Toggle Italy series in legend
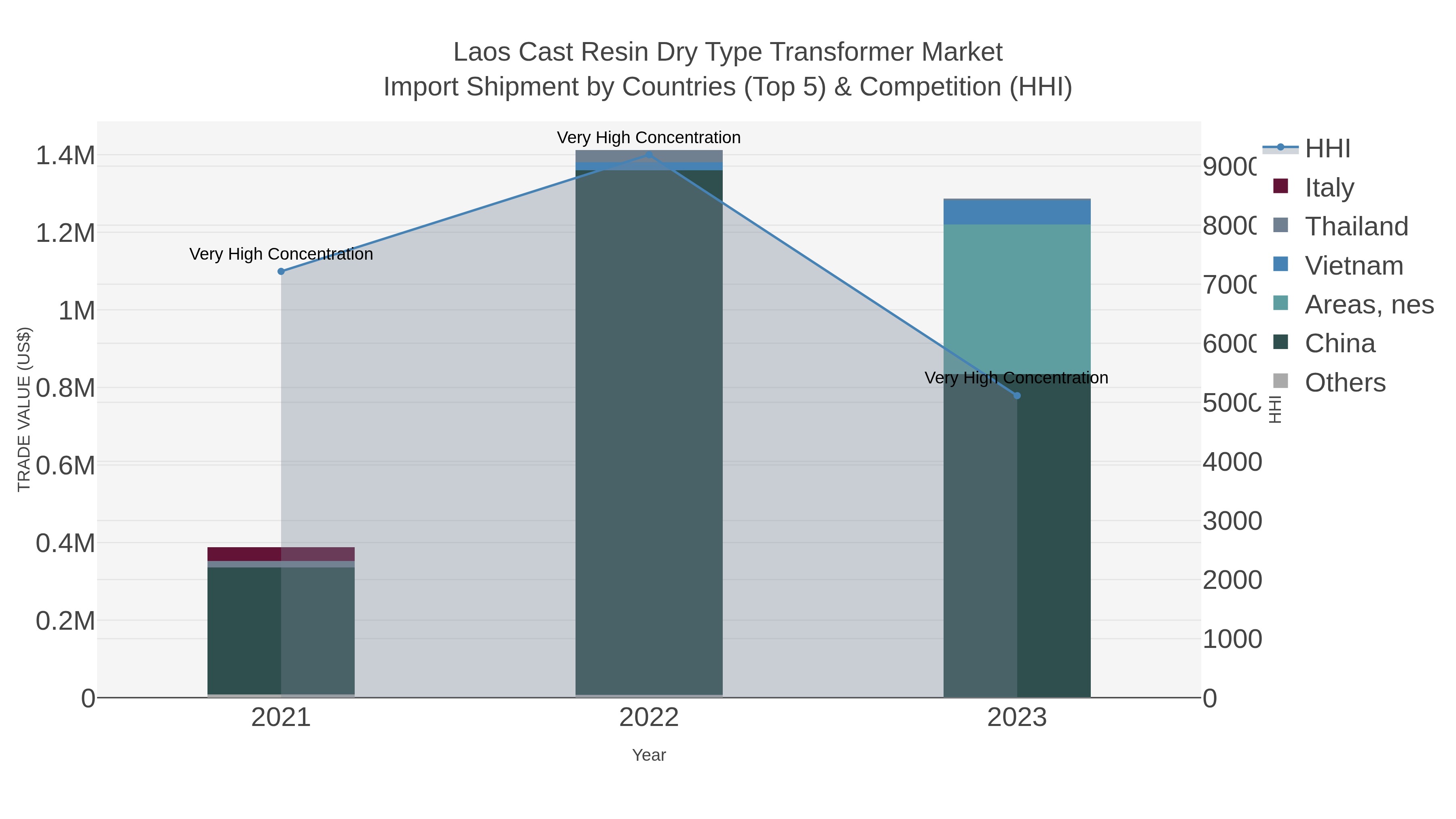Screen dimensions: 1456x819 (x=1314, y=187)
